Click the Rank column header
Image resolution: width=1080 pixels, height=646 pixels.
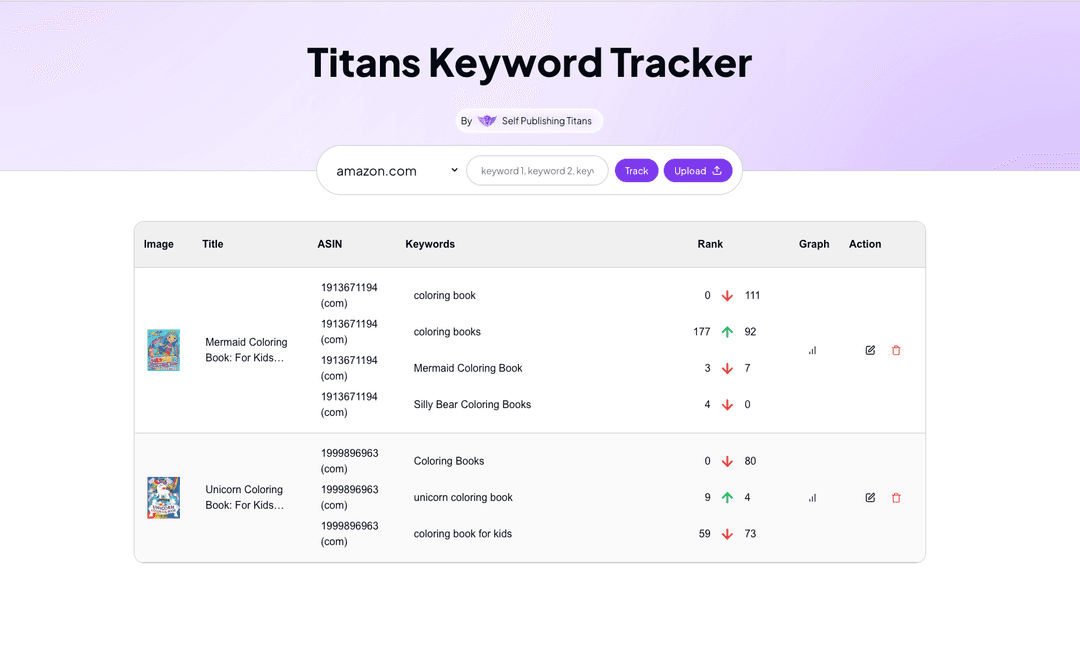tap(710, 244)
